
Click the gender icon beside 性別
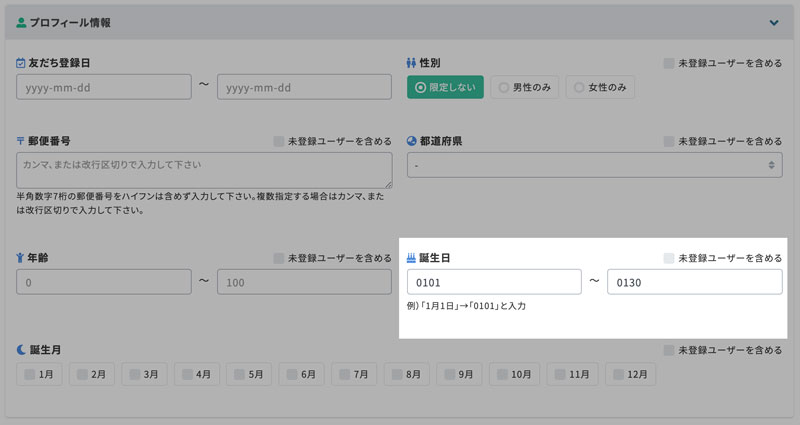411,63
